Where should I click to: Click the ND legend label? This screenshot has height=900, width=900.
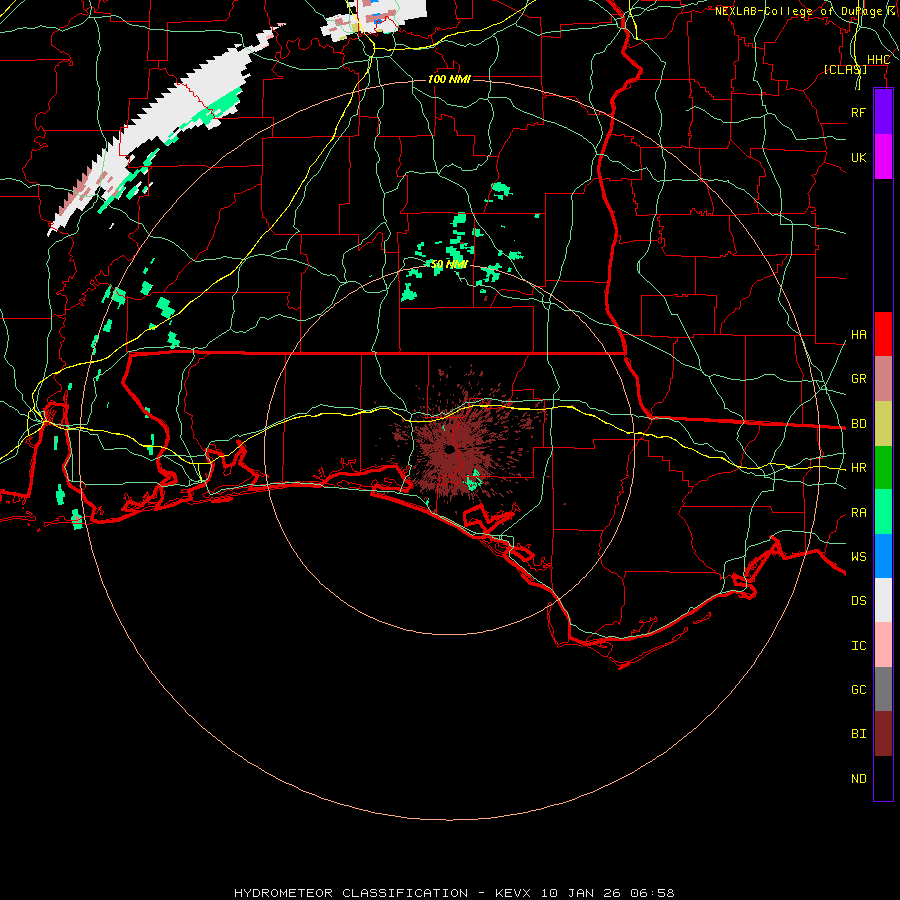coord(858,779)
